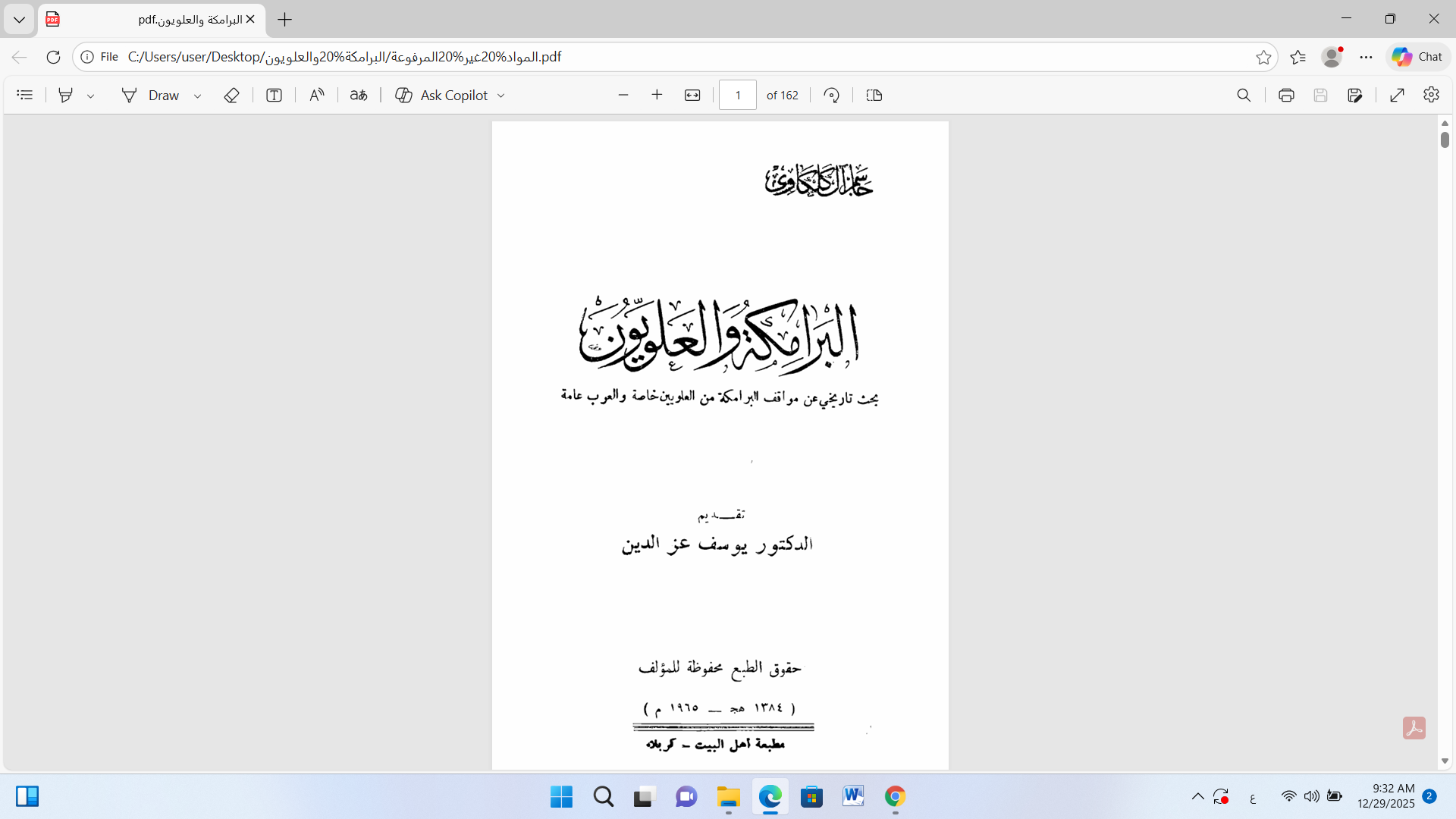Open Draw tool options dropdown

pyautogui.click(x=197, y=96)
